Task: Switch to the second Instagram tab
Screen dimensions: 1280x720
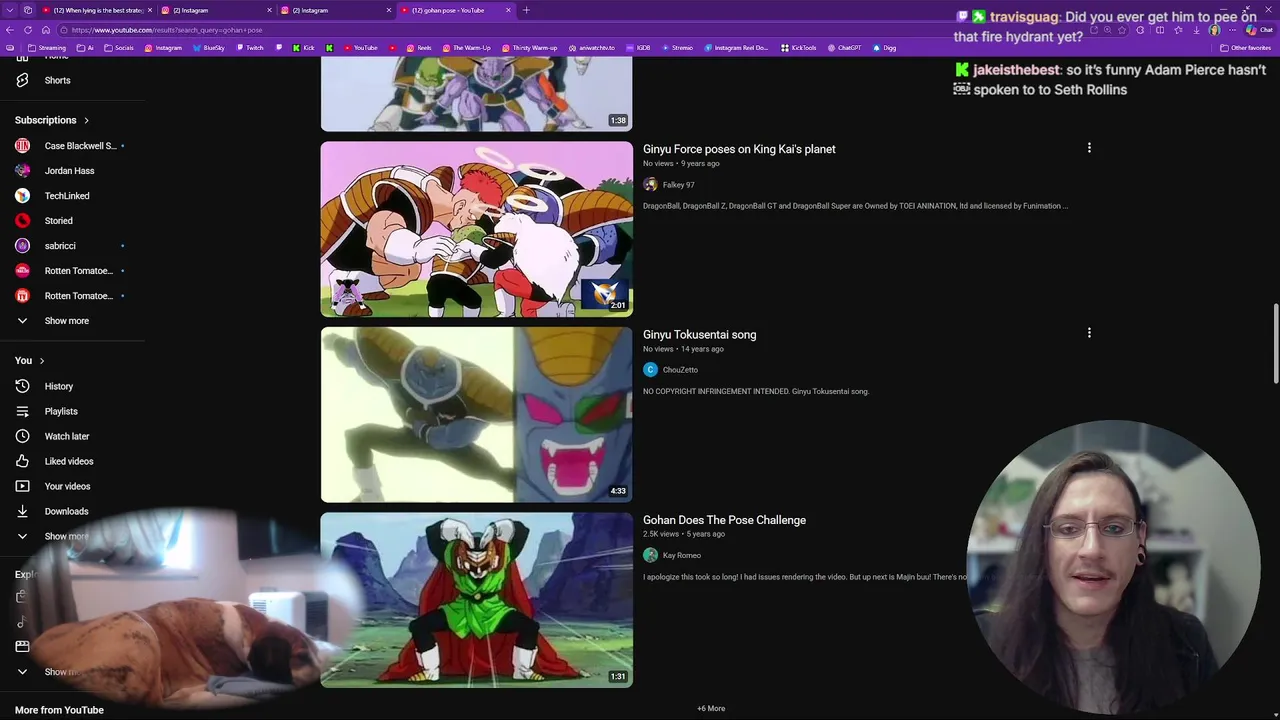Action: (x=336, y=10)
